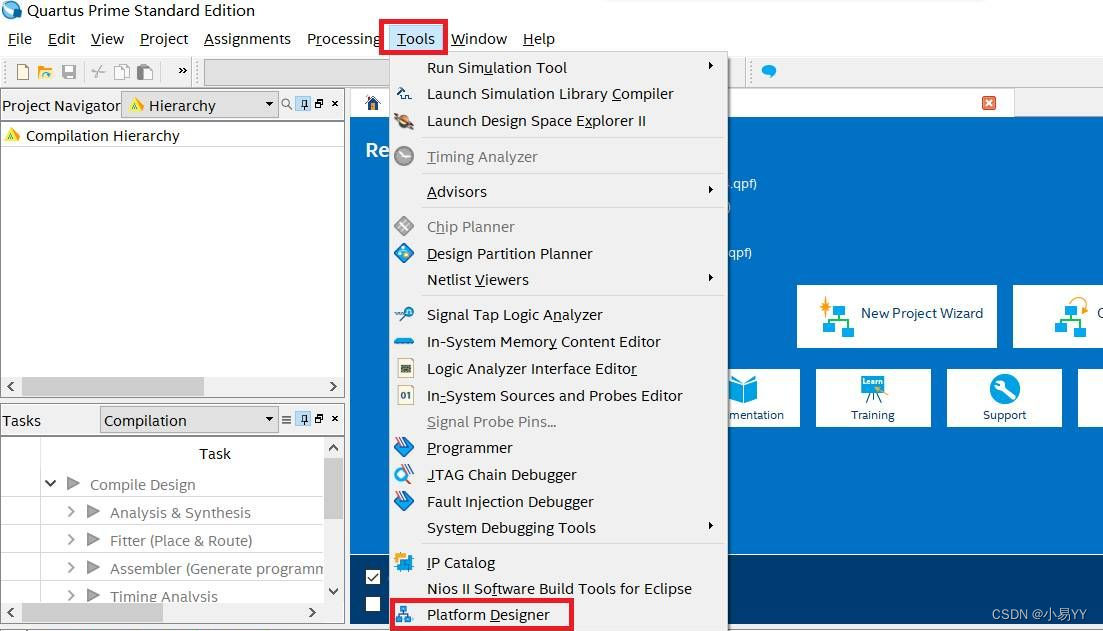Click the search icon in Project Navigator

tap(286, 104)
